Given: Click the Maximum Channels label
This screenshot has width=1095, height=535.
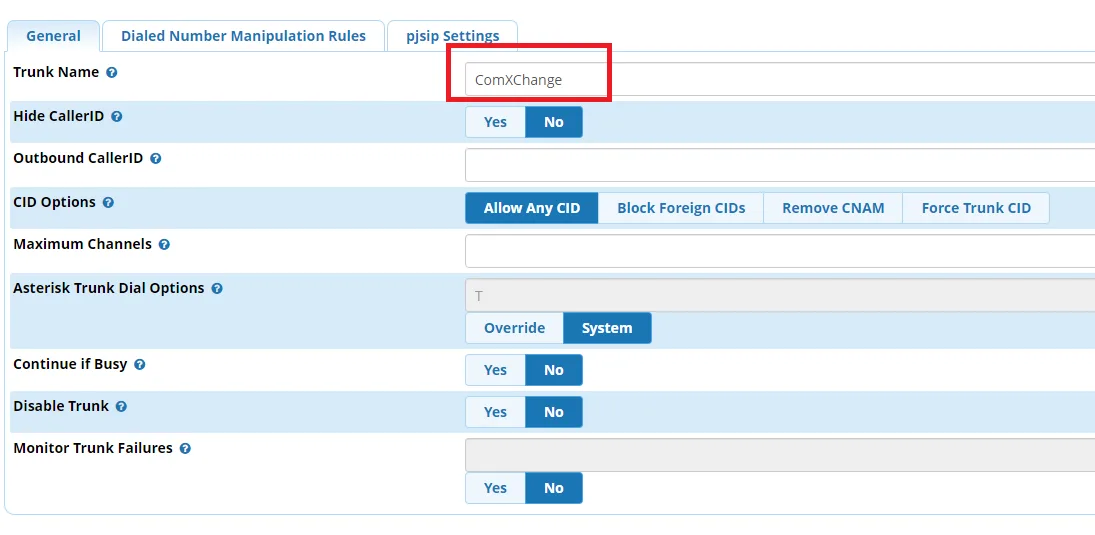Looking at the screenshot, I should point(82,244).
